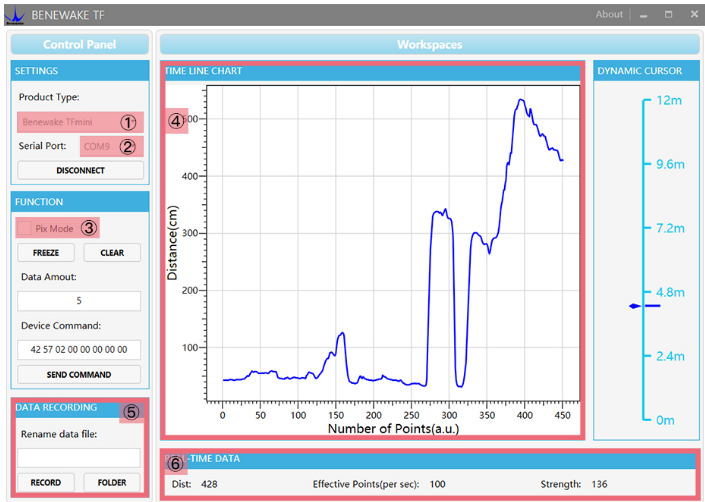The width and height of the screenshot is (705, 502).
Task: Open the Serial Port COM9 dropdown
Action: (112, 146)
